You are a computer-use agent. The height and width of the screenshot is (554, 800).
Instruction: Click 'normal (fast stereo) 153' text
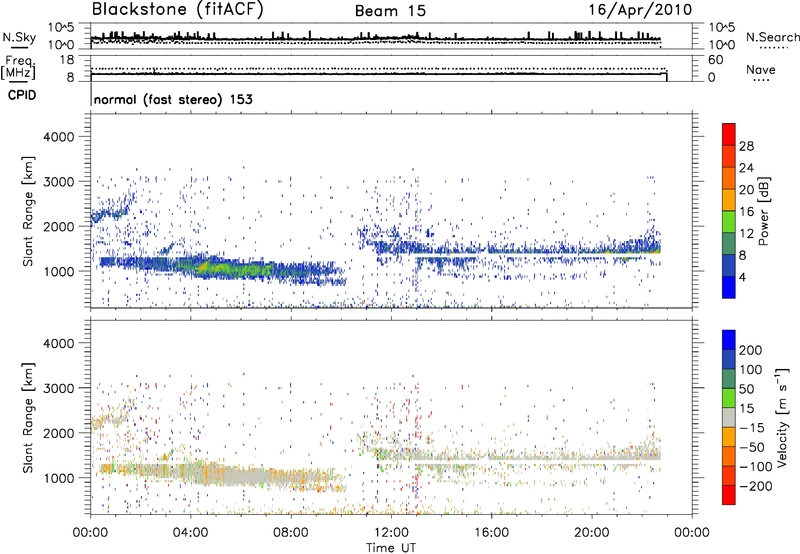point(173,99)
